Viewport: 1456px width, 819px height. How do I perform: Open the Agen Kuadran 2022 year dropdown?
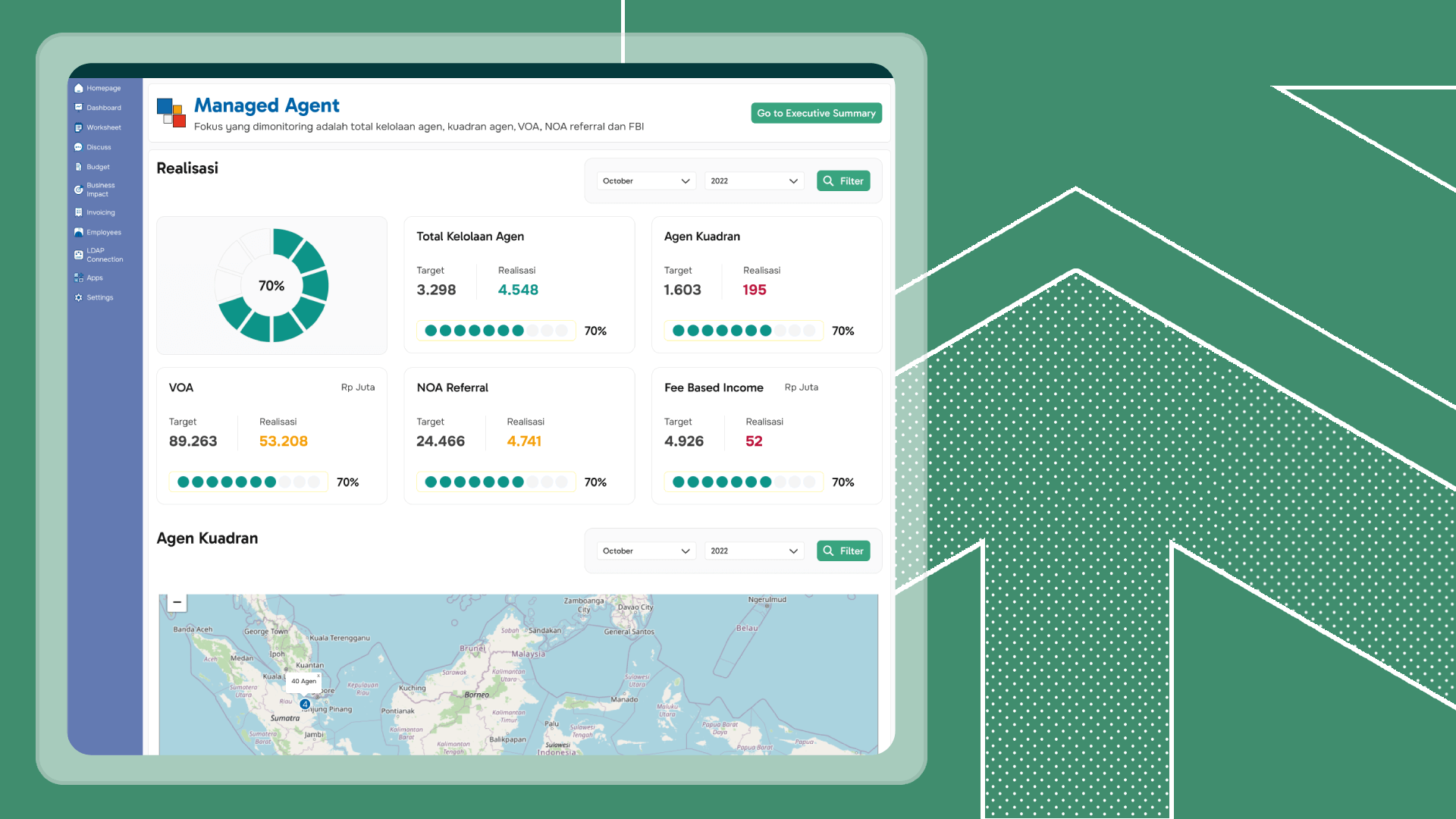754,551
